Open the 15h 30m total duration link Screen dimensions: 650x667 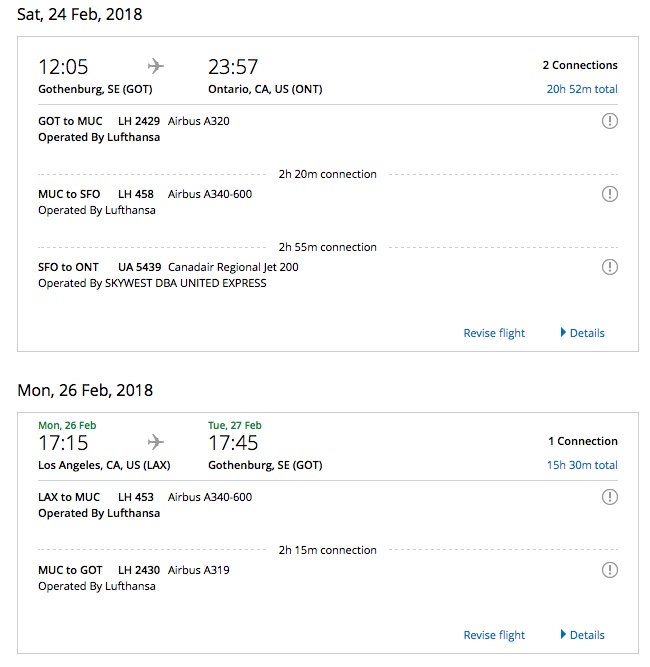(x=581, y=465)
